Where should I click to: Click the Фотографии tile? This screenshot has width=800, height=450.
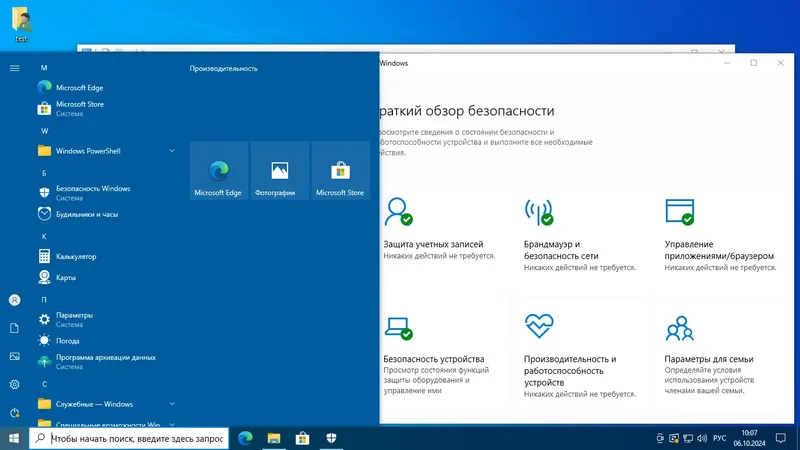click(x=280, y=171)
